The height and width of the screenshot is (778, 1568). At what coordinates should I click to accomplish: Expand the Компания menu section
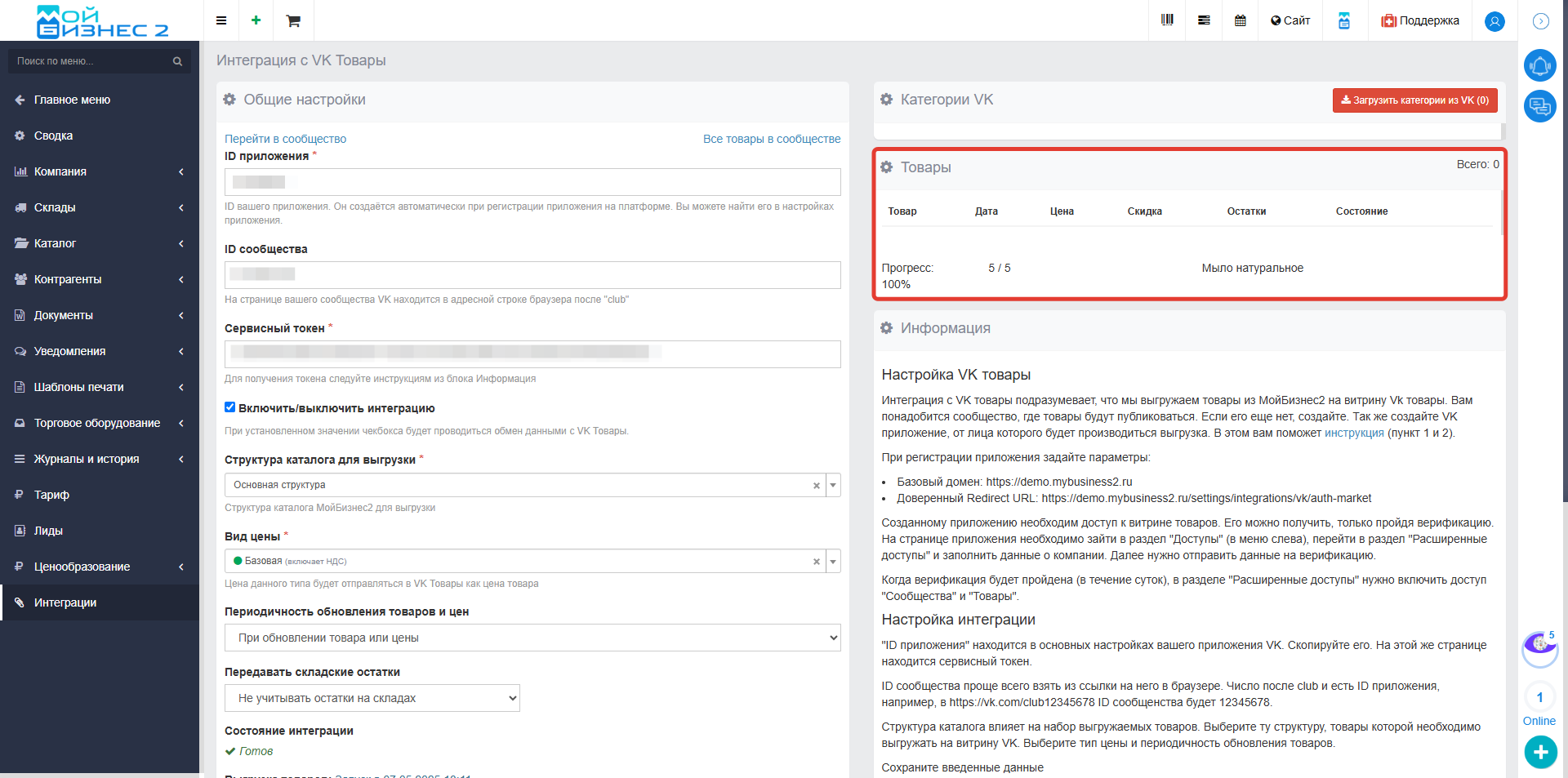100,171
